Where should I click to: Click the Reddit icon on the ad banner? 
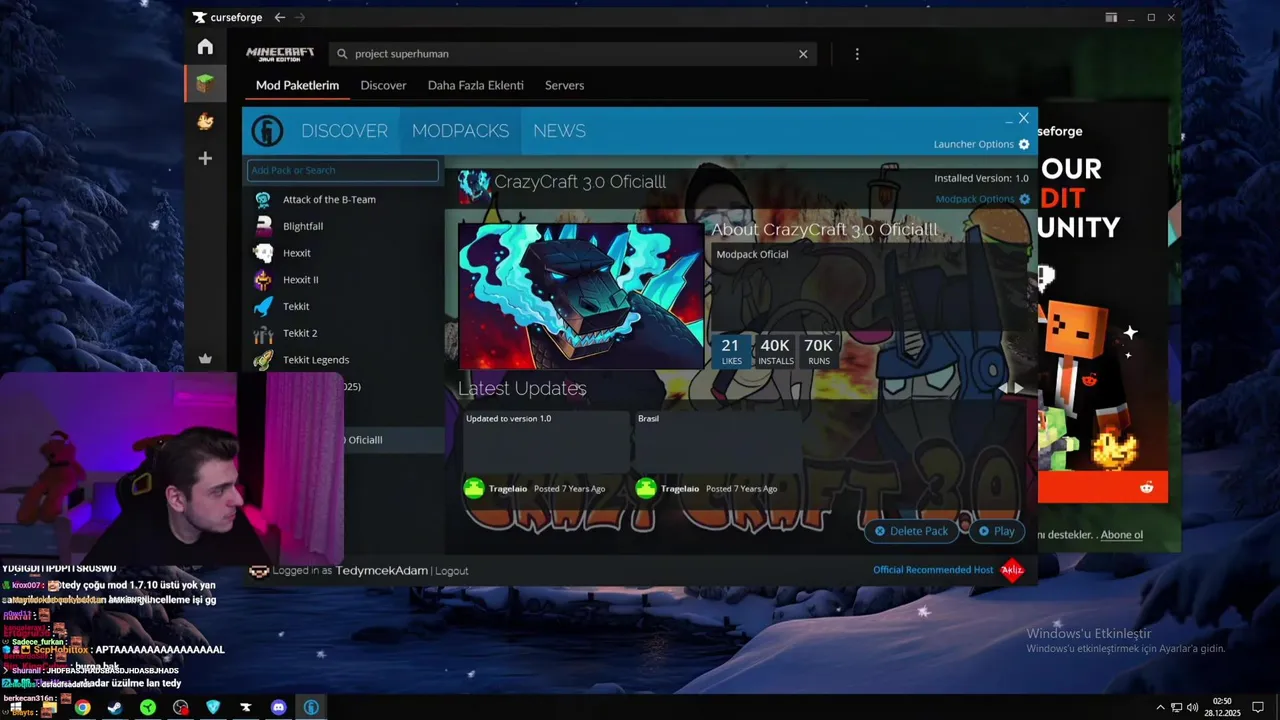1146,487
